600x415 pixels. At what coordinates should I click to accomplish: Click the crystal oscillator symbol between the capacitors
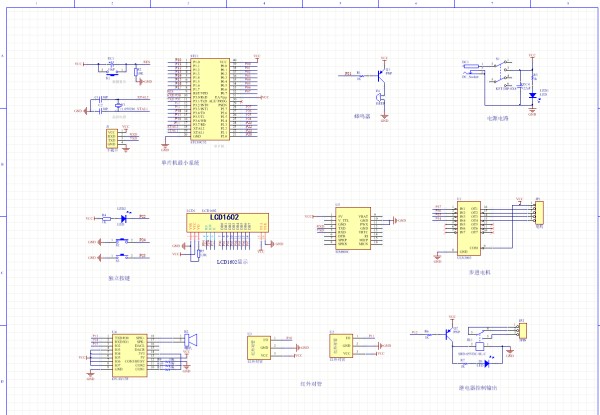(x=119, y=105)
